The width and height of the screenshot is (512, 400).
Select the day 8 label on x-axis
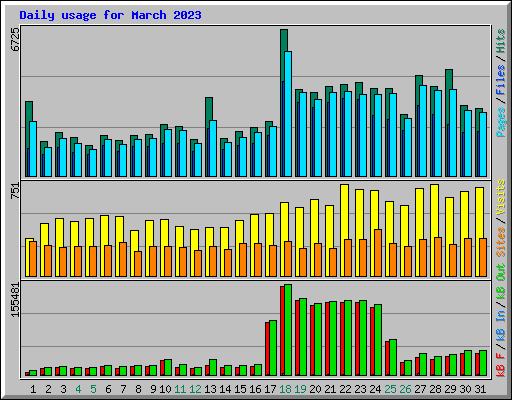coord(138,389)
